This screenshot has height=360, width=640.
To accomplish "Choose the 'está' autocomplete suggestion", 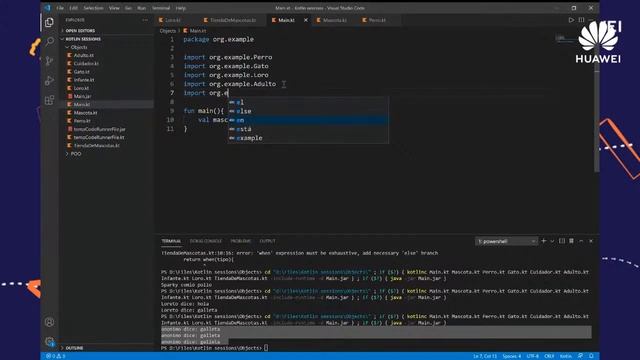I will point(308,129).
